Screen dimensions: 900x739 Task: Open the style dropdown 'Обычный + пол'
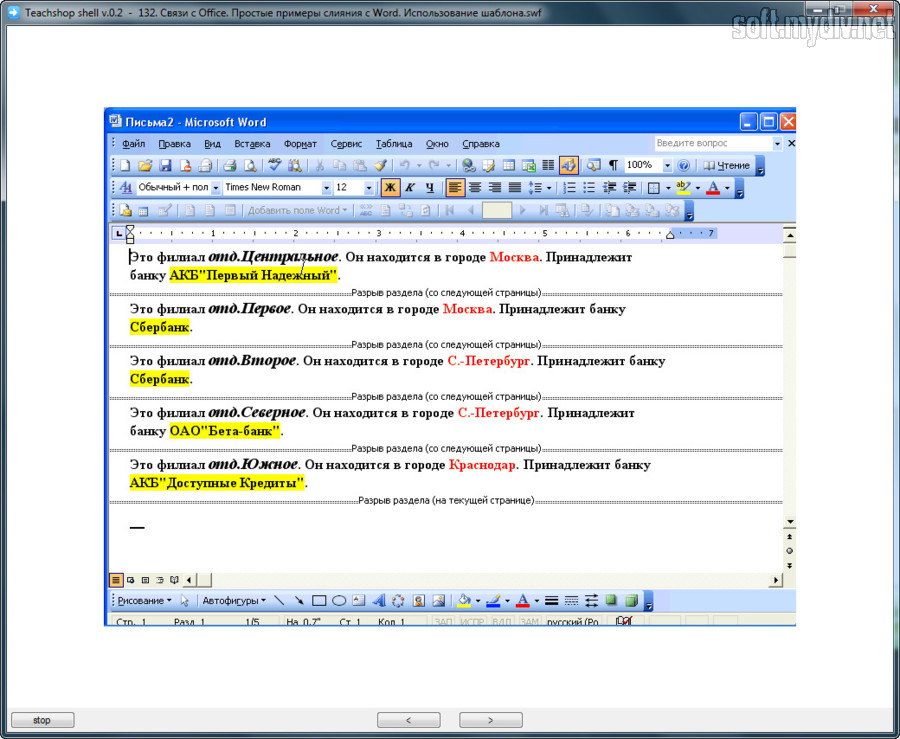(216, 188)
